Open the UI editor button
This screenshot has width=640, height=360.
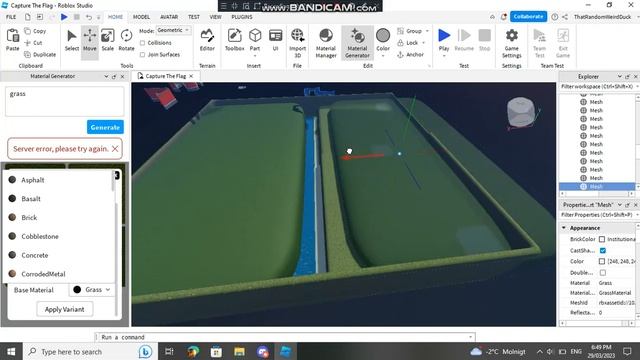[x=276, y=41]
